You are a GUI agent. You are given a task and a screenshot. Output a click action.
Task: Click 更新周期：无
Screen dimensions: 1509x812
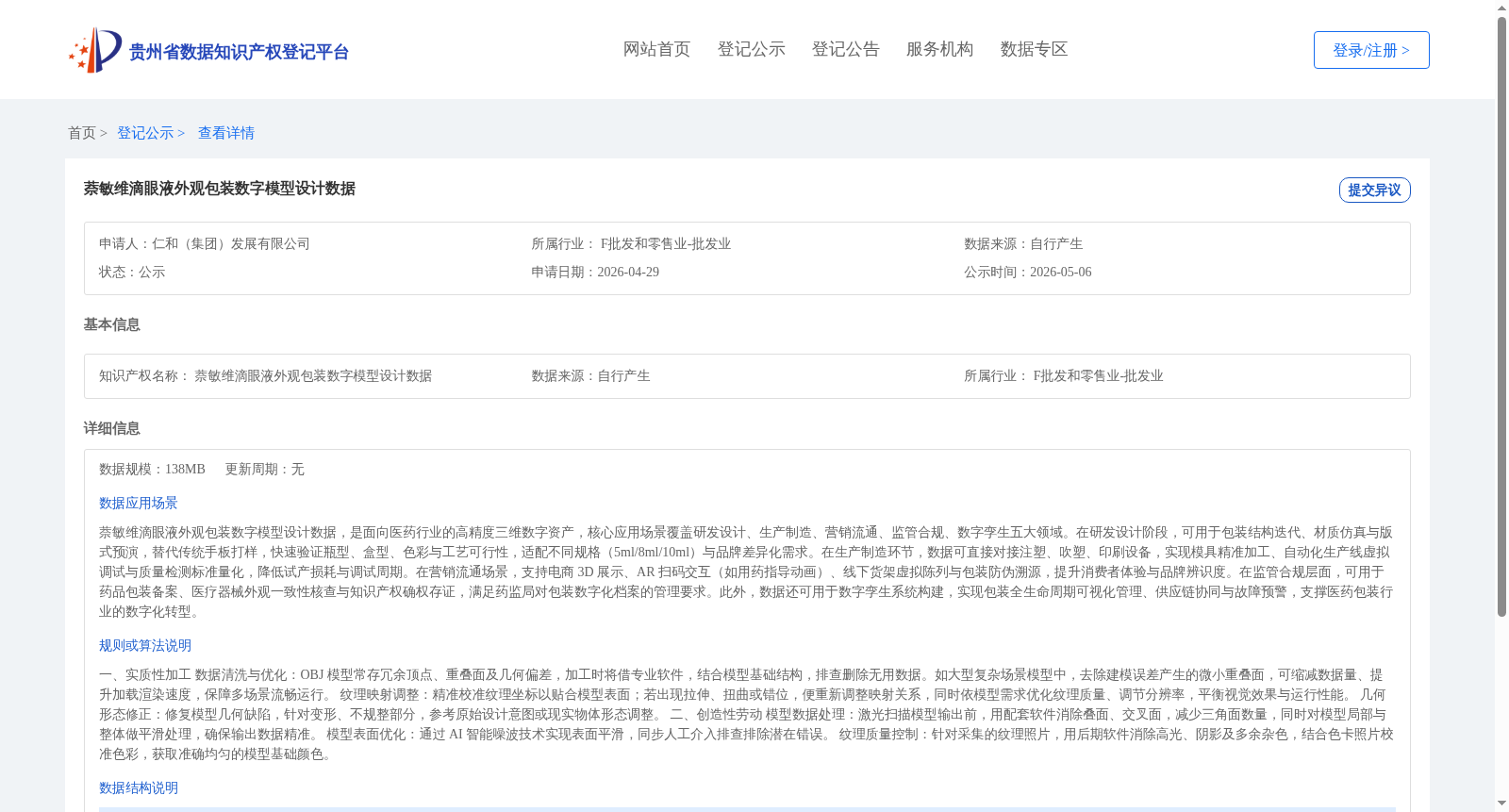(x=264, y=469)
